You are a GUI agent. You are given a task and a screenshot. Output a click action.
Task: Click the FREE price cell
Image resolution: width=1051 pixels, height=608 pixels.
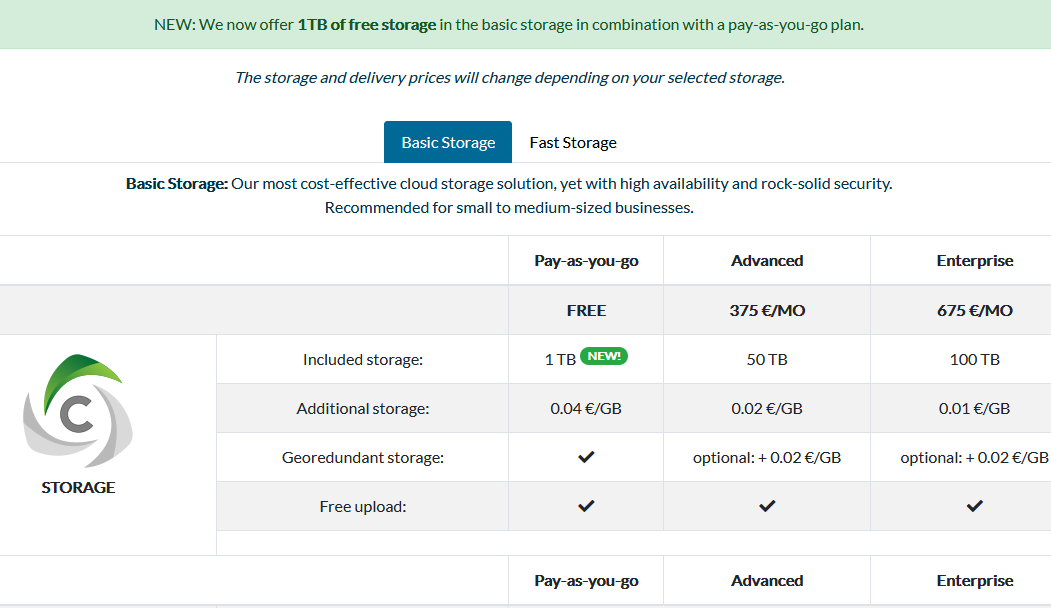(x=586, y=310)
